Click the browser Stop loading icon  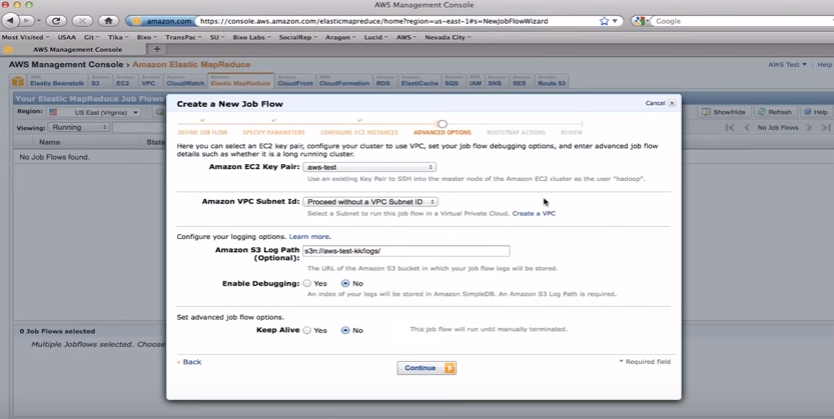click(82, 21)
